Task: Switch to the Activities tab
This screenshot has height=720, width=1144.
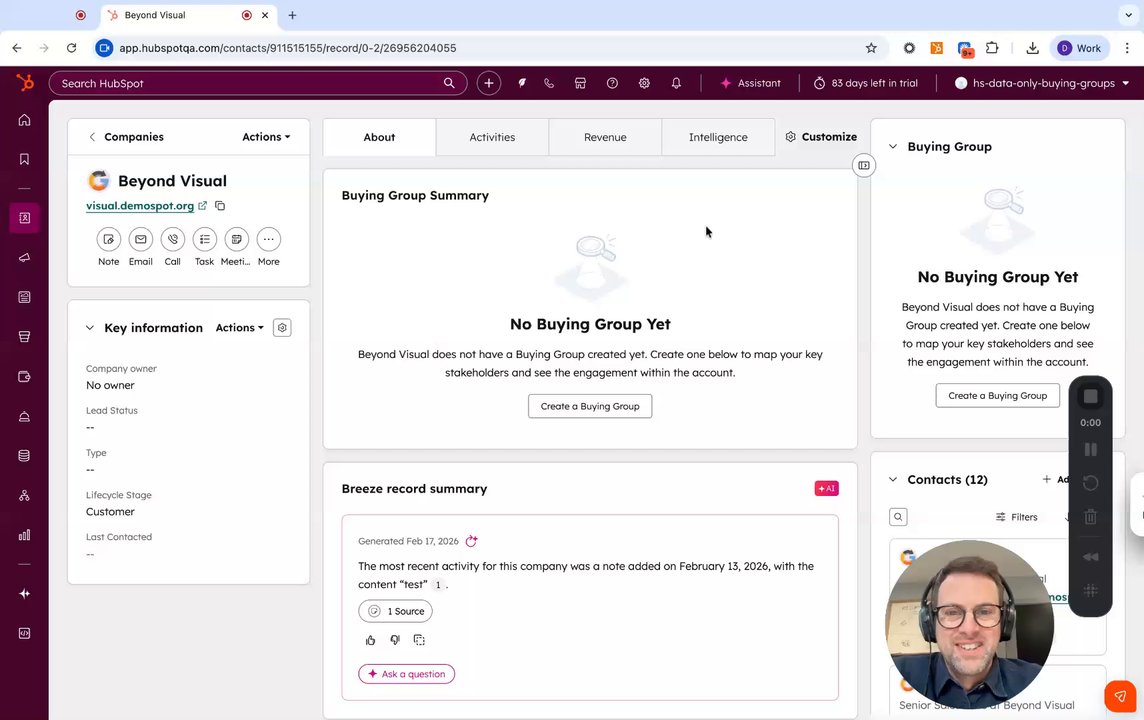Action: coord(492,137)
